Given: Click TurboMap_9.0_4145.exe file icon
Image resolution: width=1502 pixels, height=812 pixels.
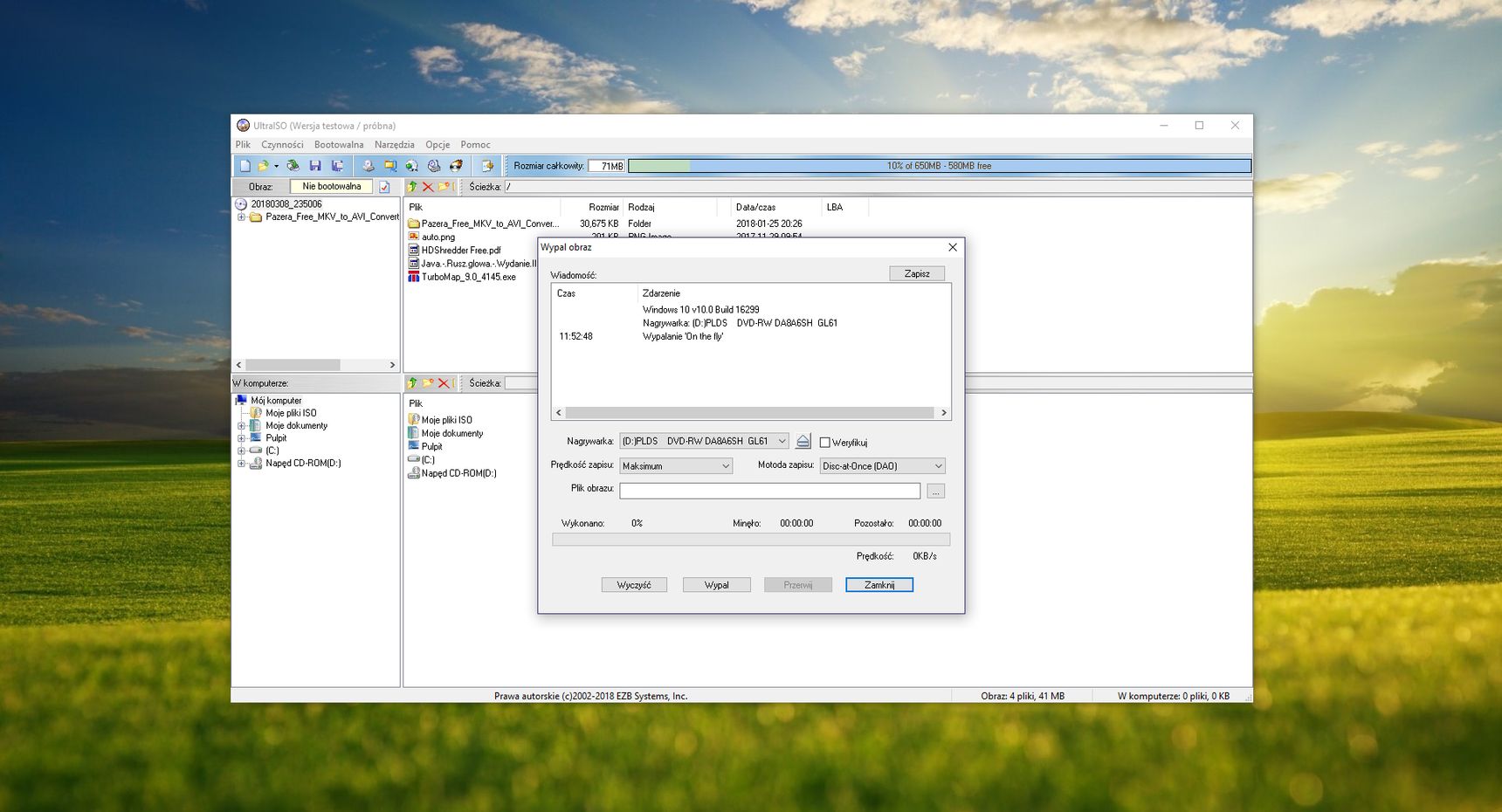Looking at the screenshot, I should (414, 277).
